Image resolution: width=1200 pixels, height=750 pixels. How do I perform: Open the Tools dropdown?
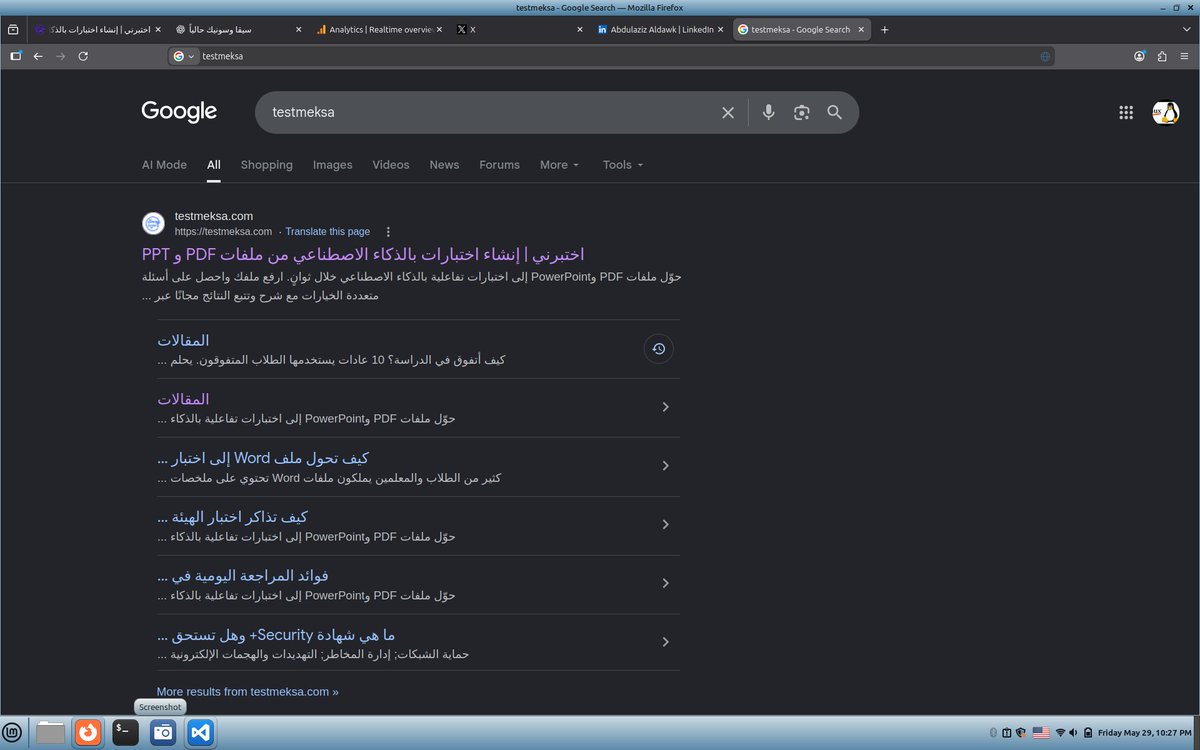(x=623, y=165)
